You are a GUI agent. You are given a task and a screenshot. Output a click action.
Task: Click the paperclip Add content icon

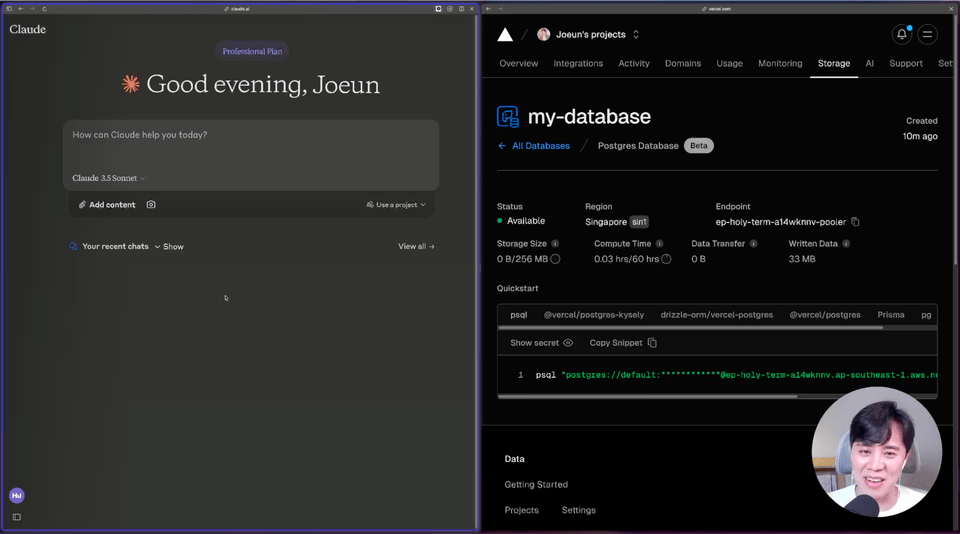tap(82, 205)
